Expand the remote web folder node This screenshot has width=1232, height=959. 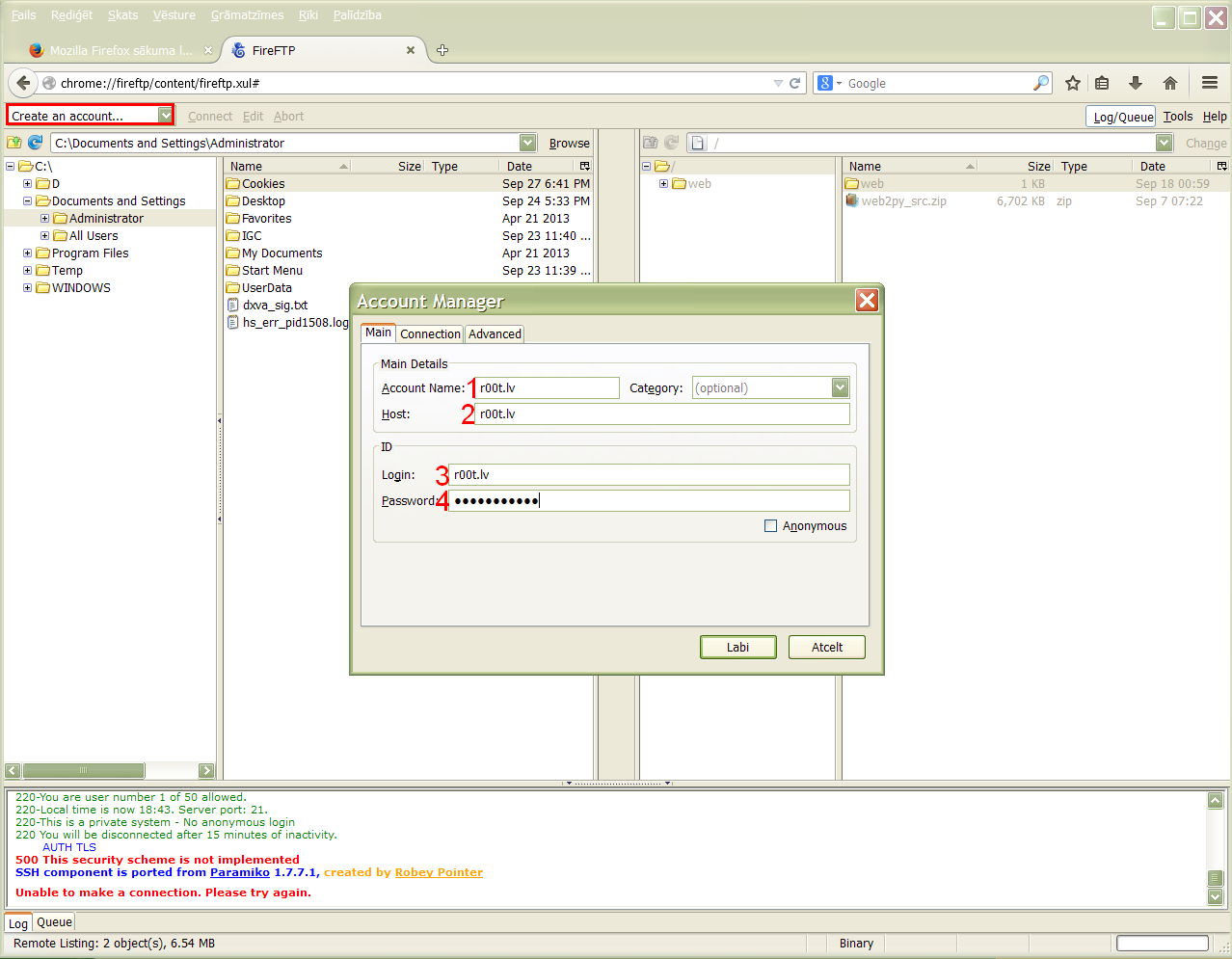coord(663,184)
